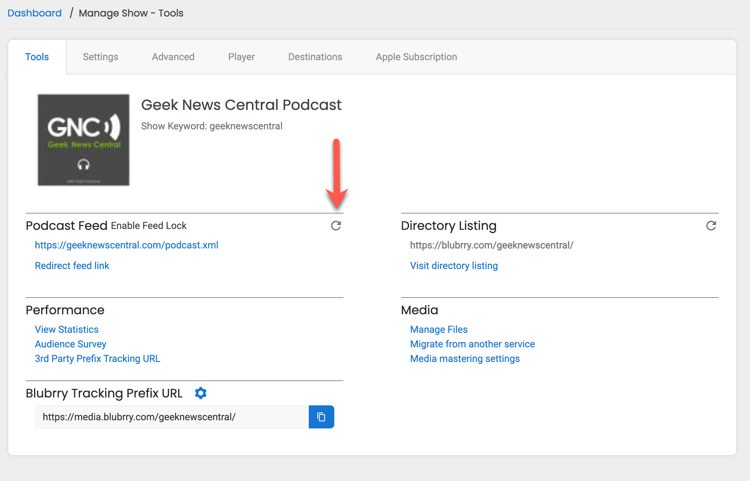750x481 pixels.
Task: Click the Show Keyword: geeknewscentral text
Action: (x=211, y=126)
